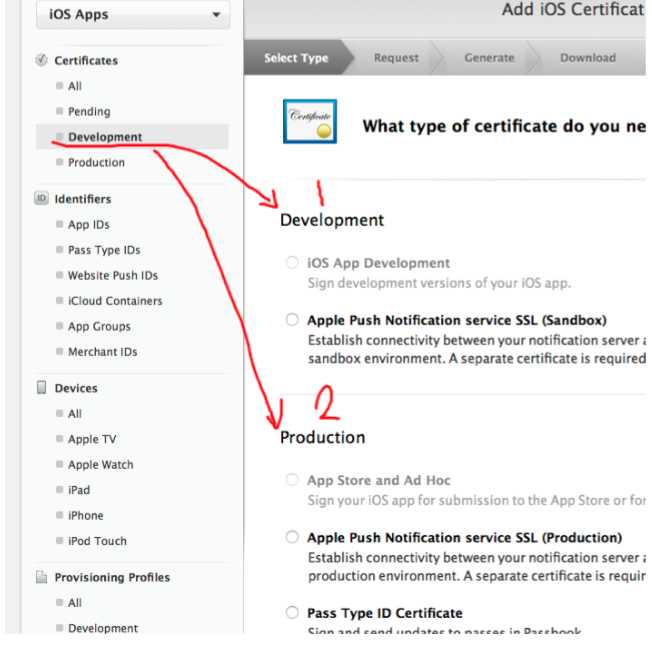This screenshot has height=654, width=652.
Task: Show Apple TV devices
Action: point(92,439)
